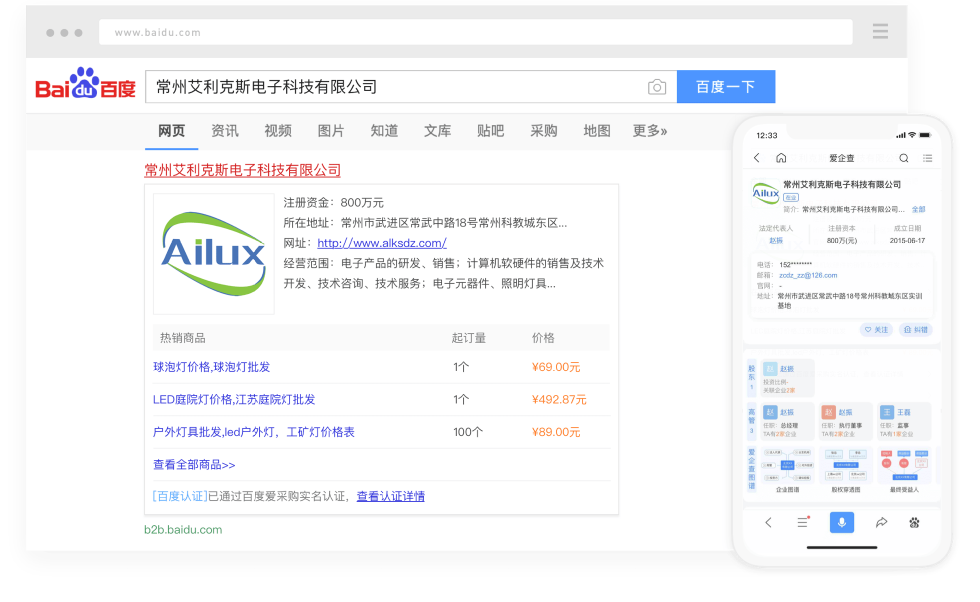Tap the 纠错 report-error button
This screenshot has height=602, width=980.
[916, 329]
